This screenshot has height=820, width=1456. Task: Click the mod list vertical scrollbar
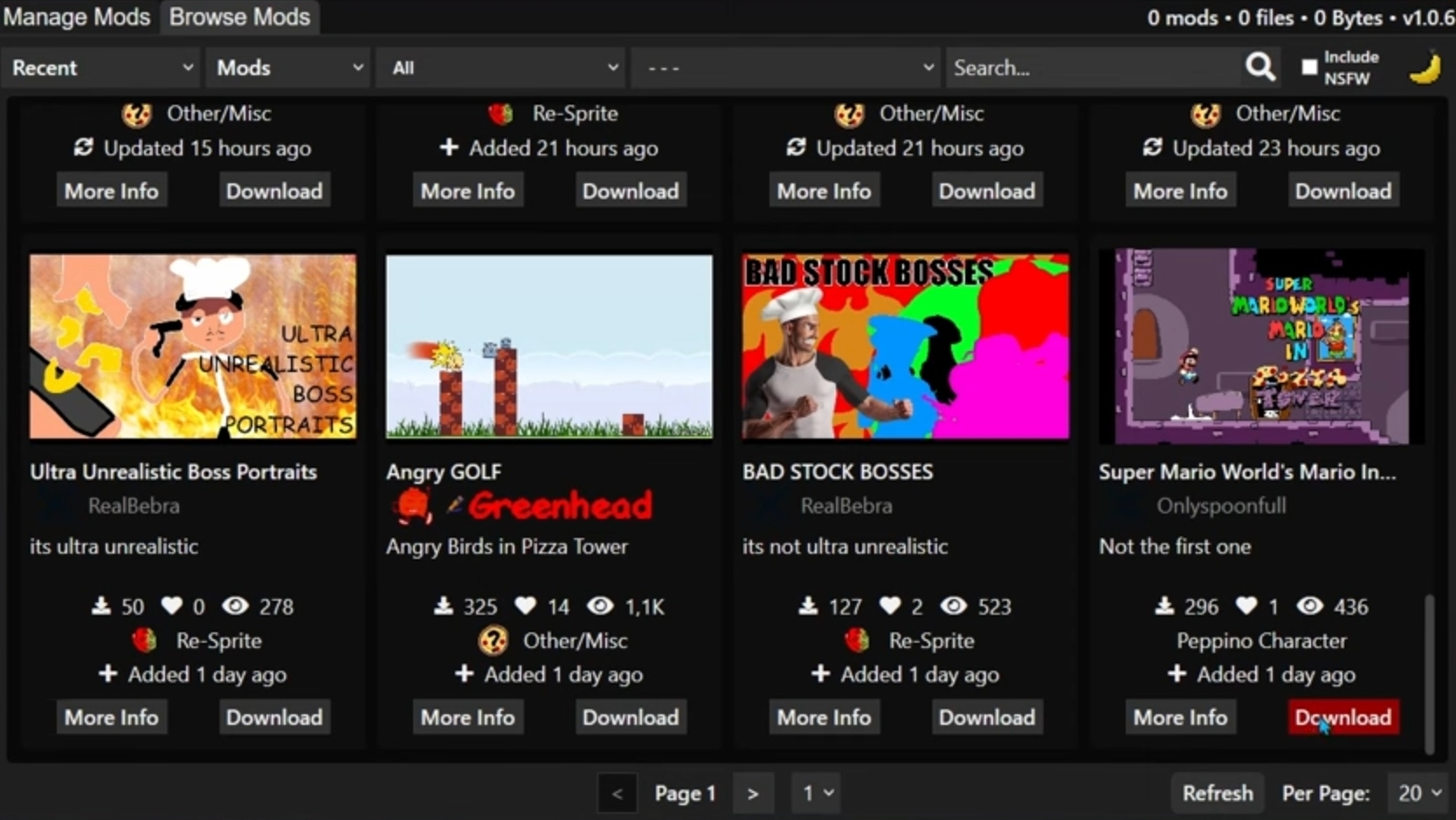tap(1430, 674)
